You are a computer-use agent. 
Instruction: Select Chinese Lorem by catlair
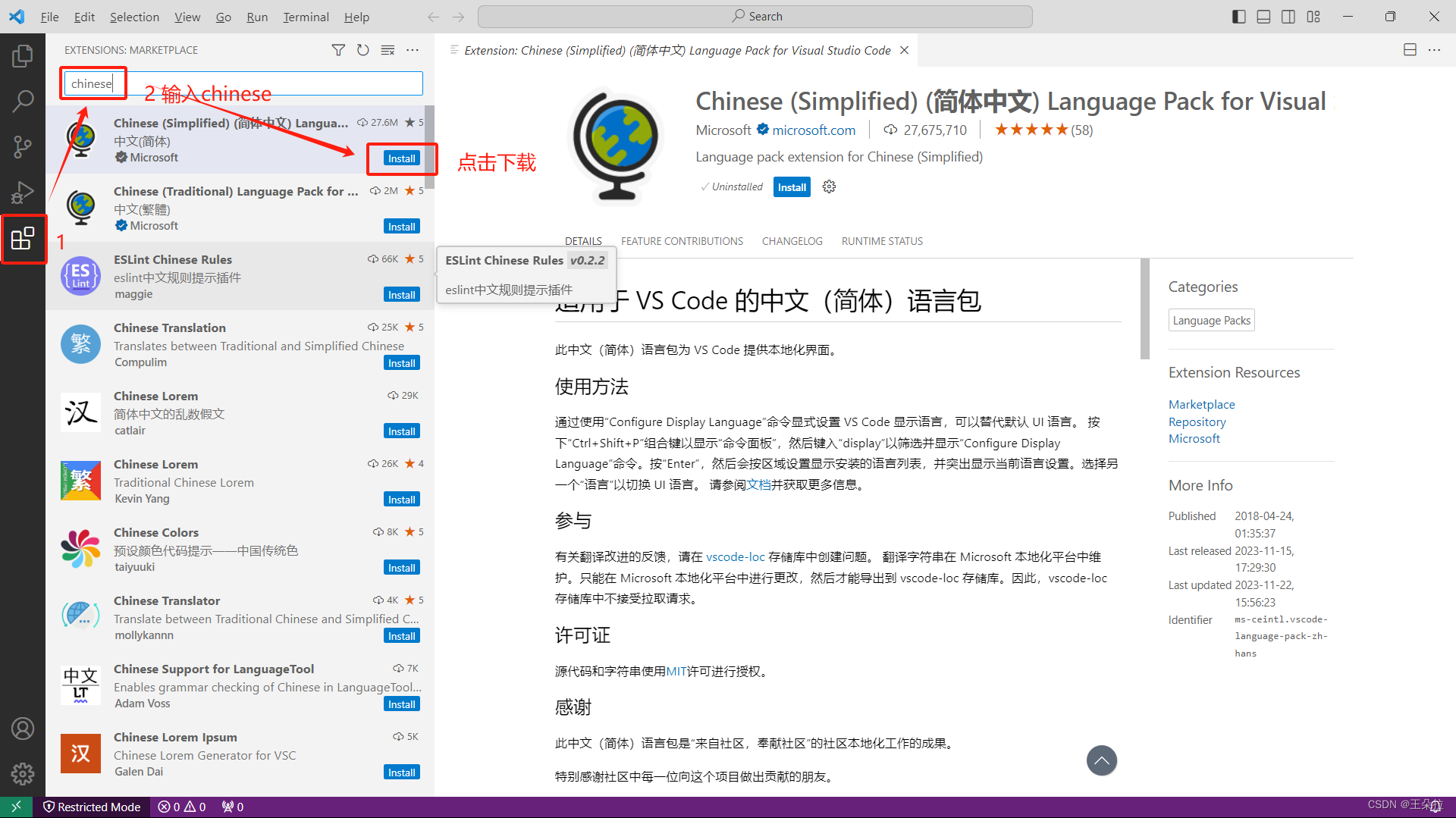pos(240,412)
